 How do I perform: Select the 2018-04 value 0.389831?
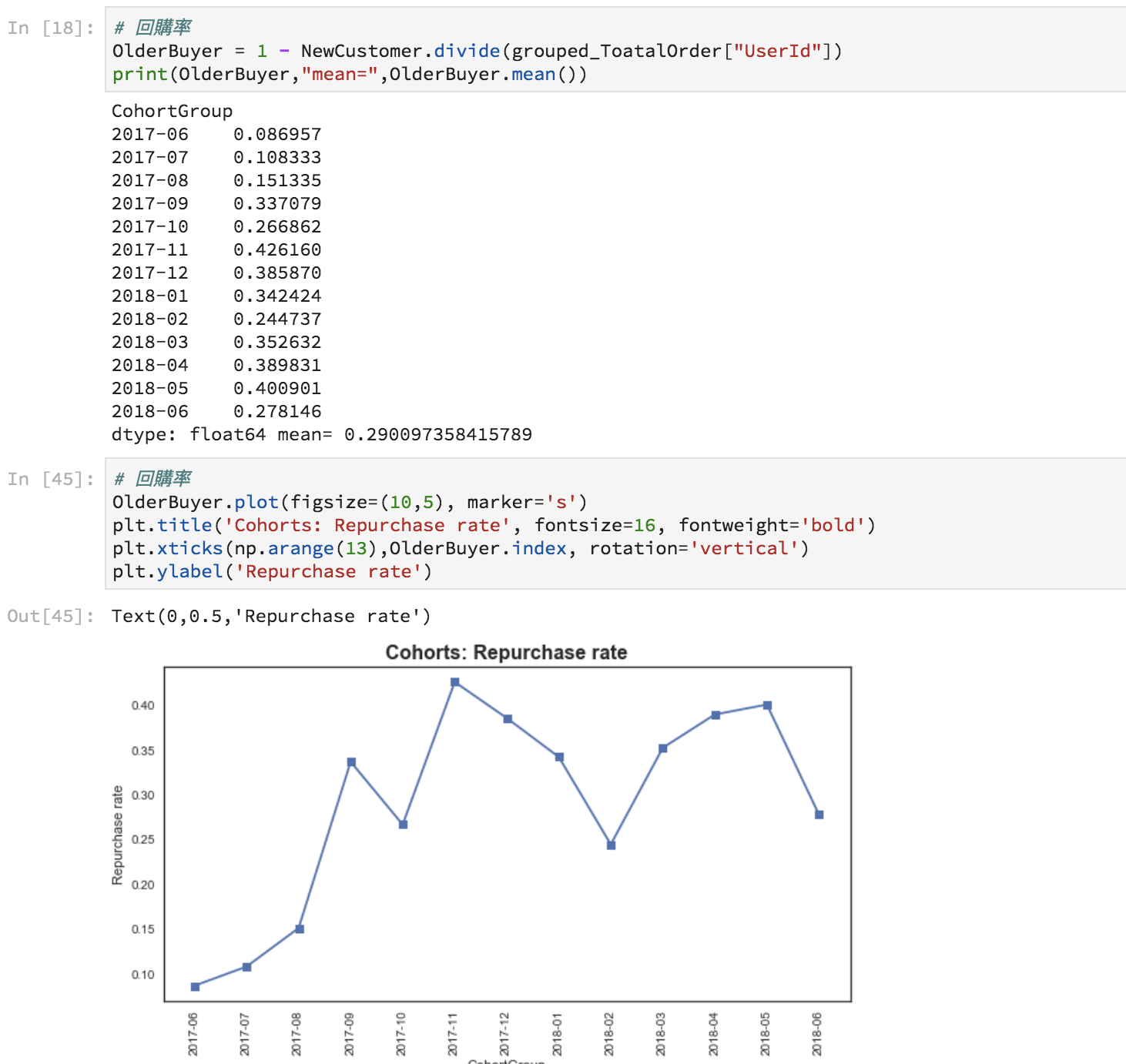tap(277, 365)
